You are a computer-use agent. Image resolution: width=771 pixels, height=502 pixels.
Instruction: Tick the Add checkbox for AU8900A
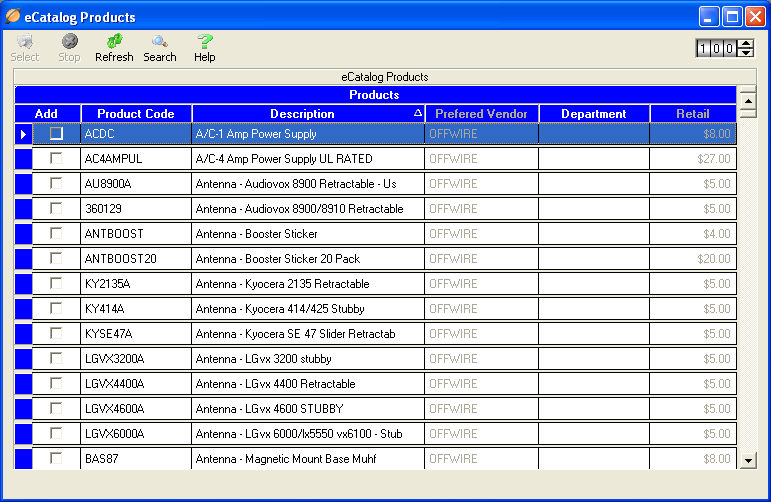(x=56, y=183)
